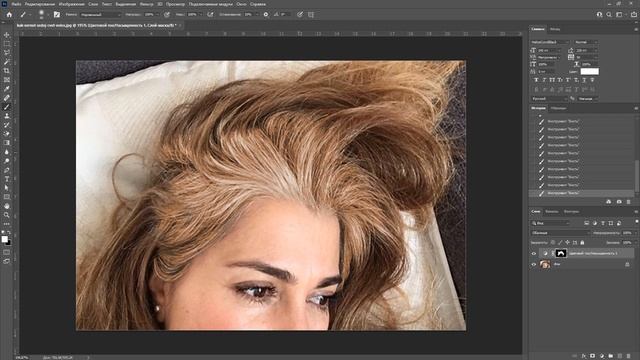The height and width of the screenshot is (360, 640).
Task: Open smoothing options gear icon
Action: [266, 14]
